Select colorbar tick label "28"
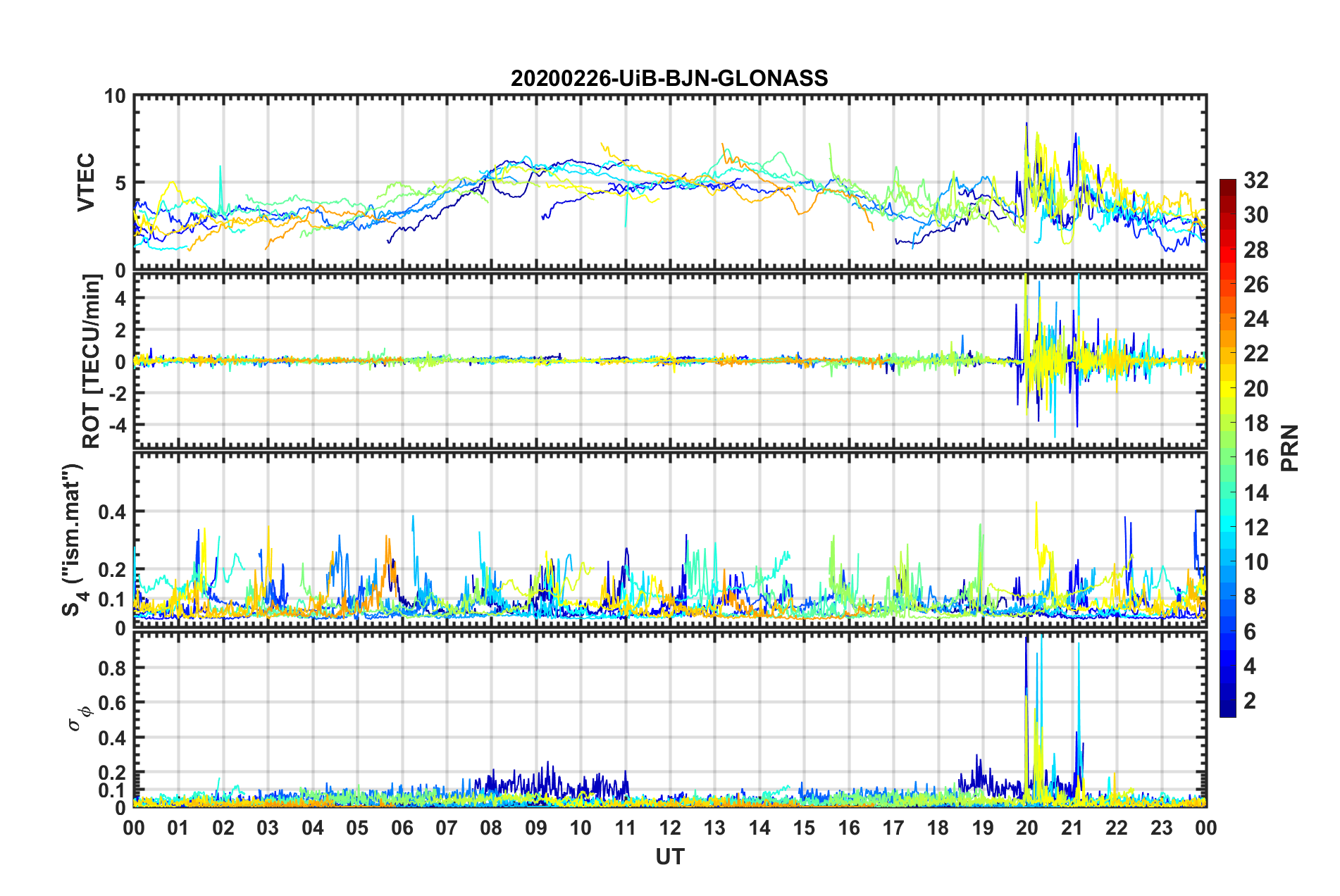 pyautogui.click(x=1256, y=250)
